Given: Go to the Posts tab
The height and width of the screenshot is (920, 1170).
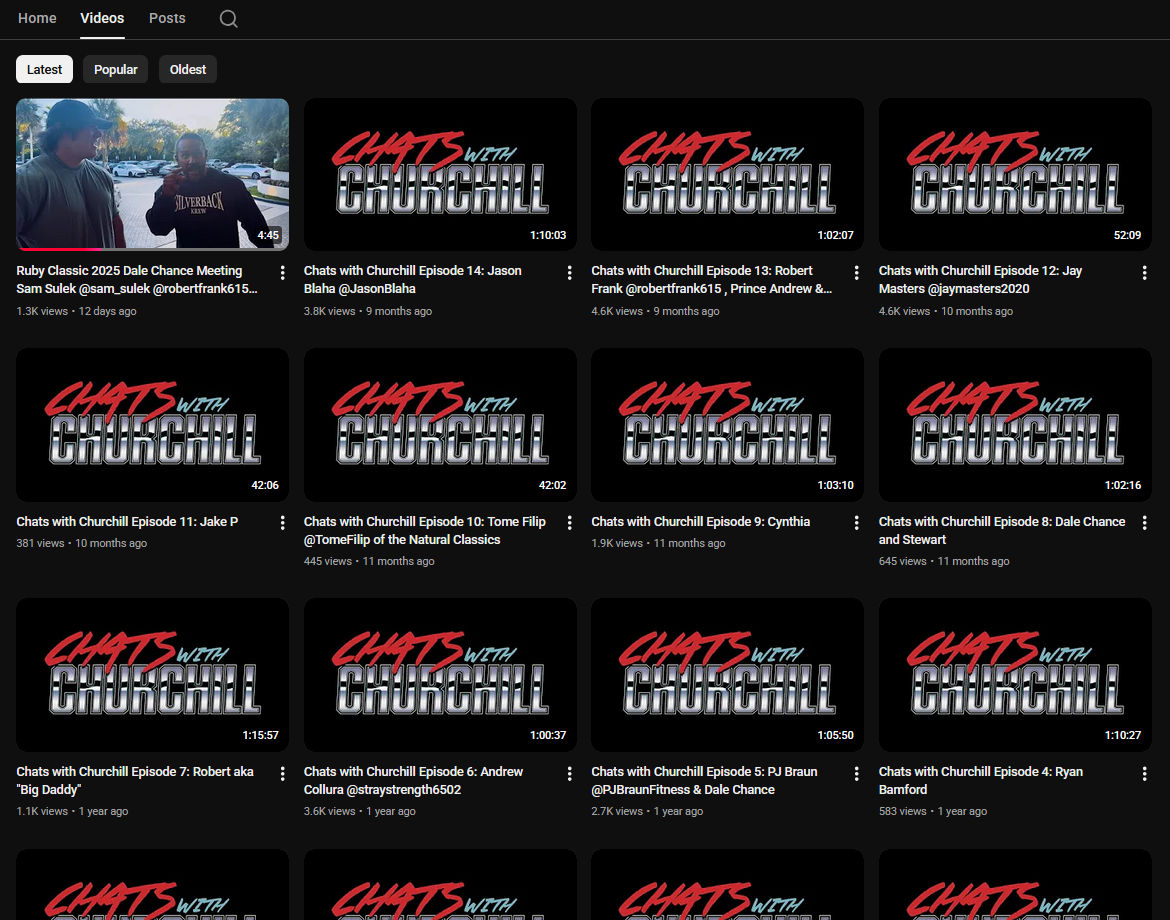Looking at the screenshot, I should (x=167, y=18).
